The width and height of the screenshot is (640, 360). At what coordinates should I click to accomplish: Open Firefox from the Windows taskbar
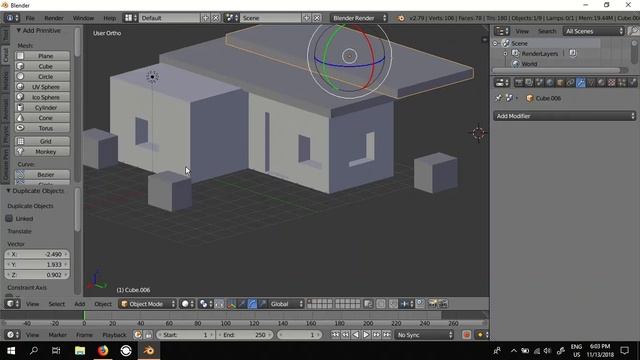pyautogui.click(x=103, y=351)
